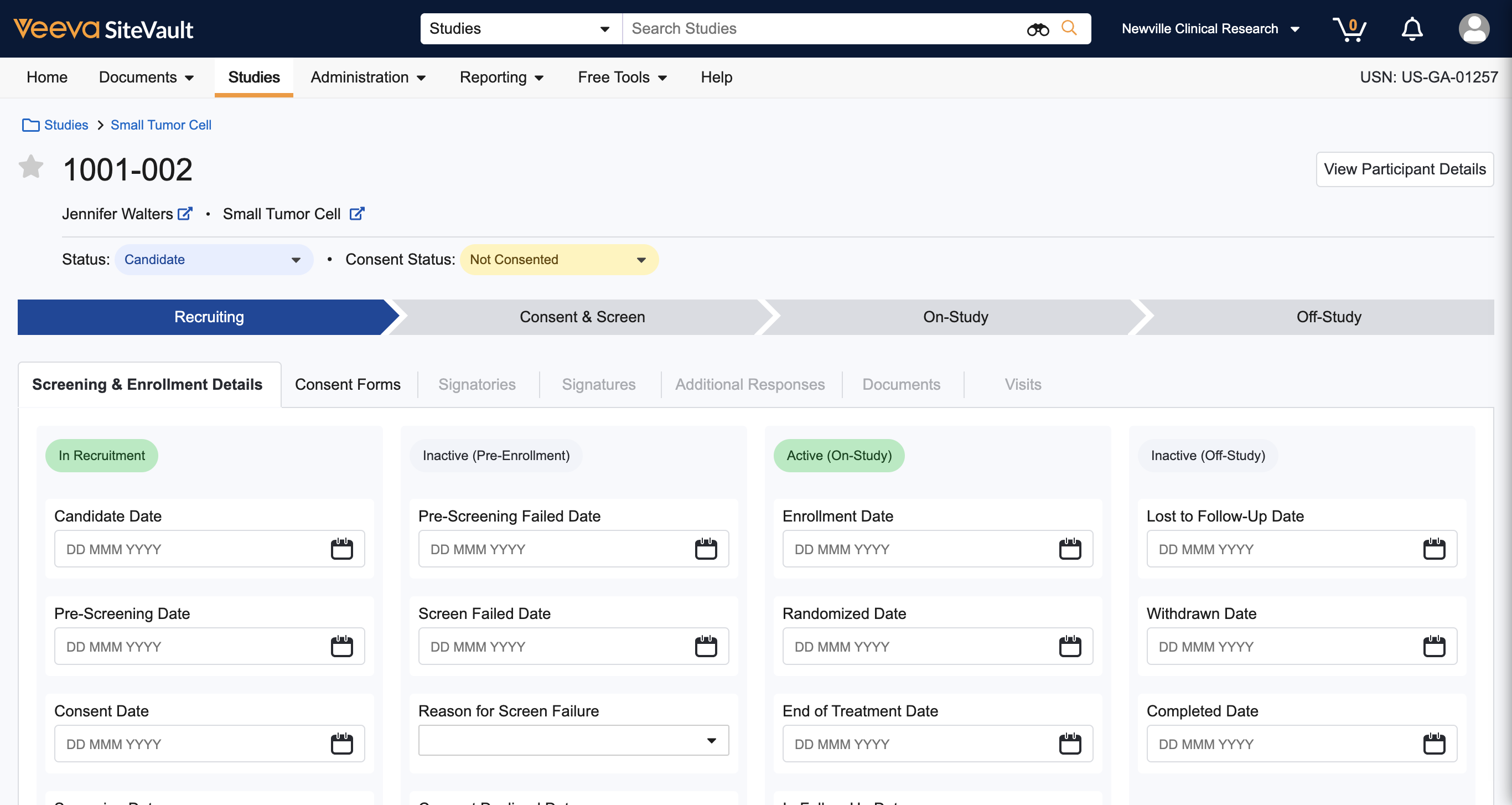Screen dimensions: 1512x805
Task: Focus the Enrollment Date input field
Action: (x=938, y=549)
